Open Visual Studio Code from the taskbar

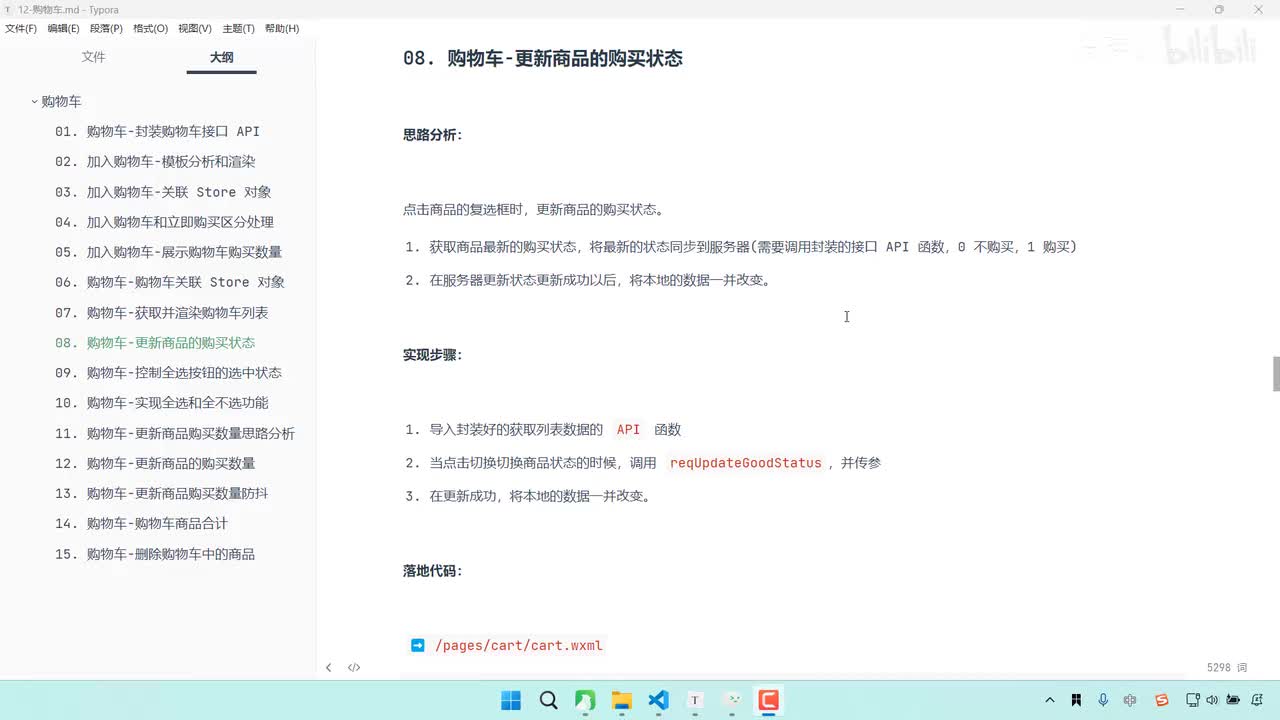tap(658, 700)
